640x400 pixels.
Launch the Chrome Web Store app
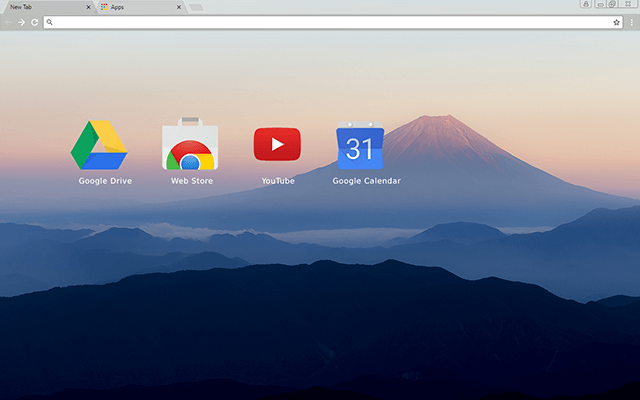[x=188, y=146]
